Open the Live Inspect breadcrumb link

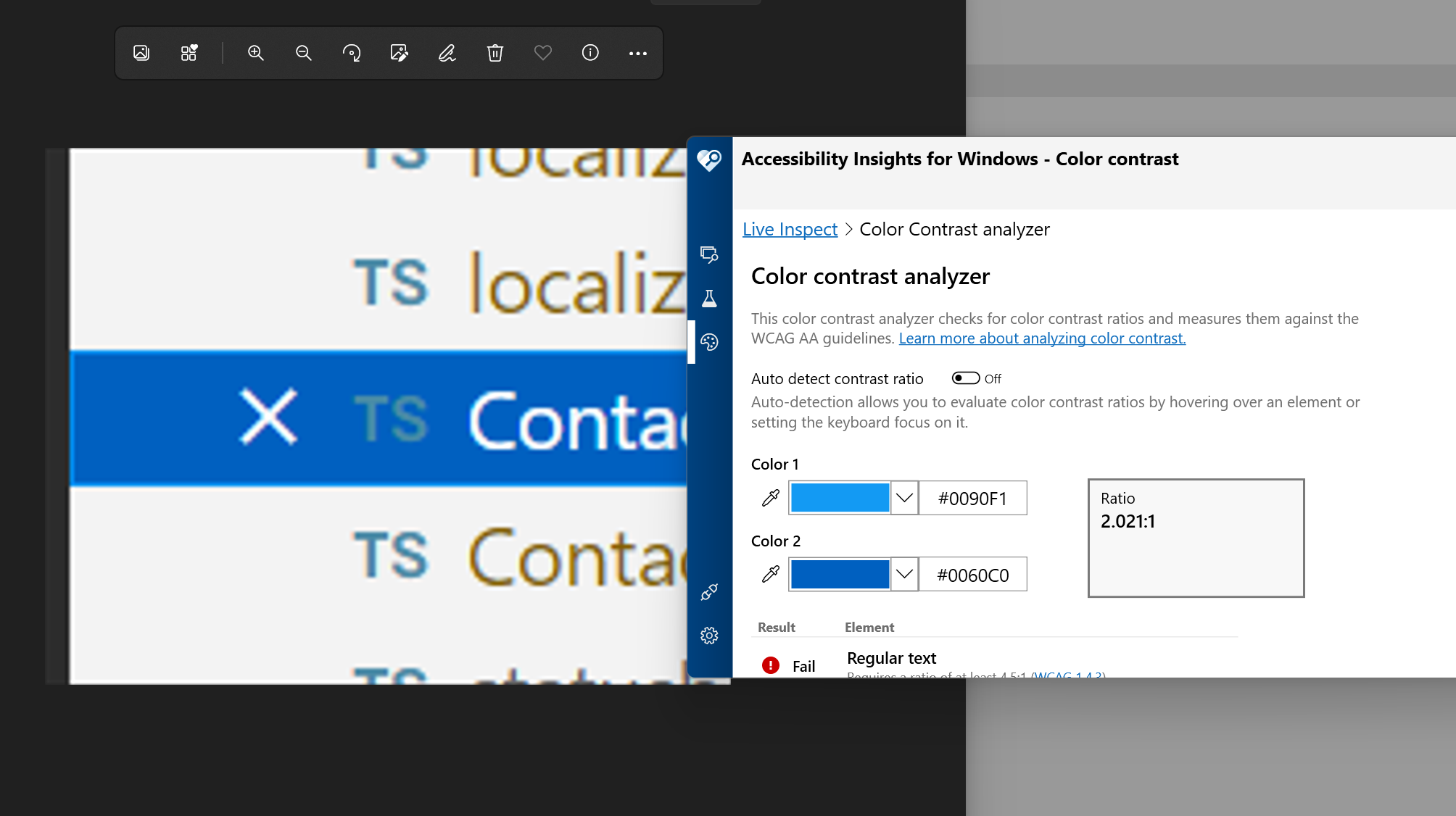point(790,229)
